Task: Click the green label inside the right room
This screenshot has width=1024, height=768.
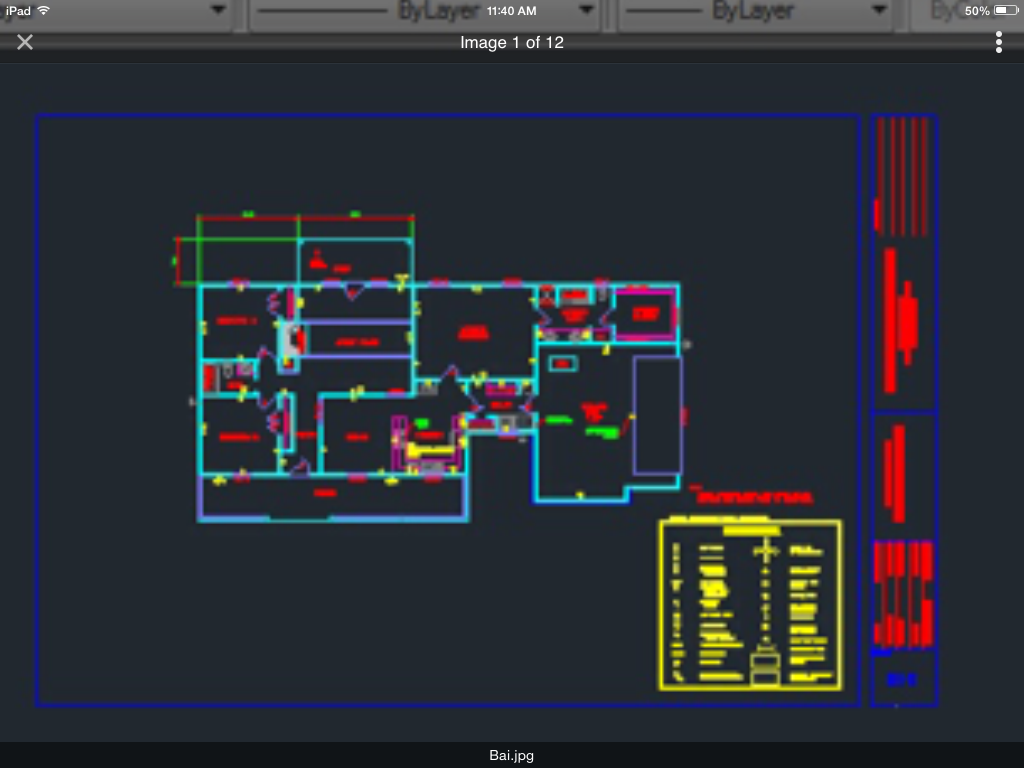Action: pyautogui.click(x=602, y=432)
